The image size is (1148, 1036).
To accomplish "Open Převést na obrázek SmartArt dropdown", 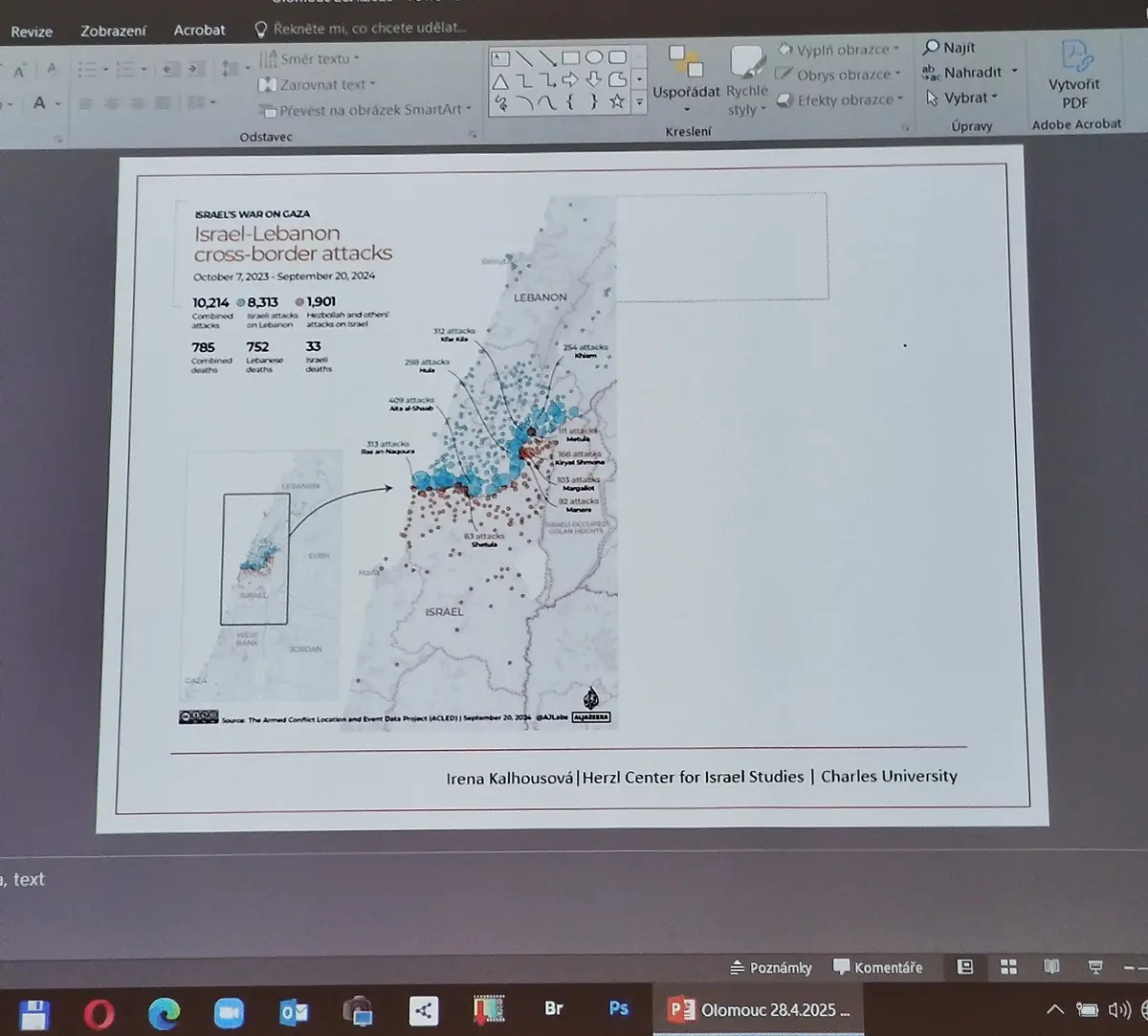I will pyautogui.click(x=365, y=109).
